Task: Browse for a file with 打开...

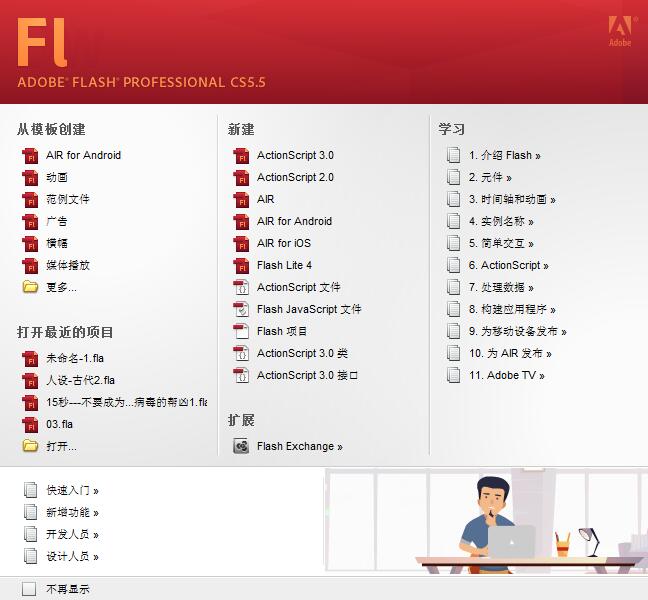Action: pos(61,446)
